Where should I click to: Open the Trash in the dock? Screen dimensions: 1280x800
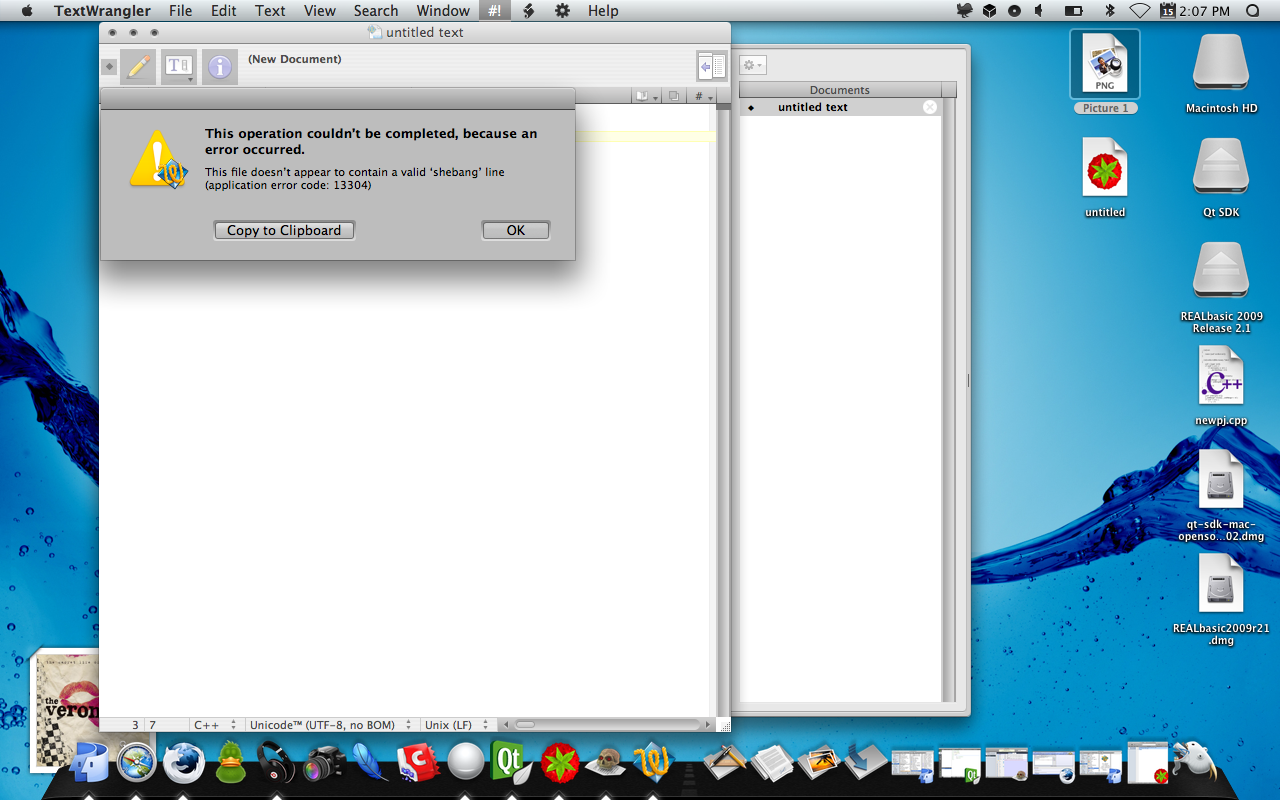coord(1193,763)
